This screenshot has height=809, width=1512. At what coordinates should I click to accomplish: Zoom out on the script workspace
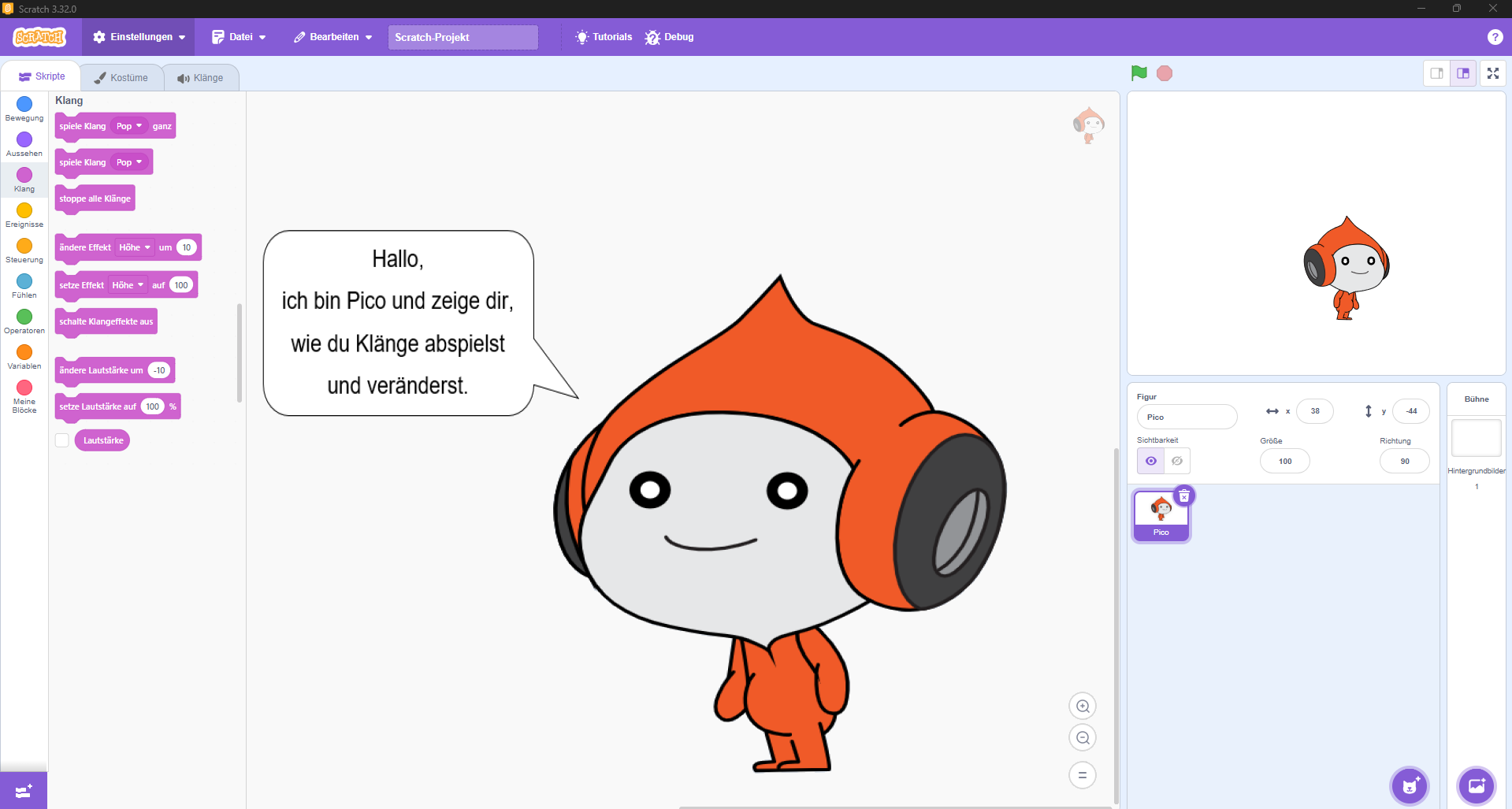pos(1083,738)
